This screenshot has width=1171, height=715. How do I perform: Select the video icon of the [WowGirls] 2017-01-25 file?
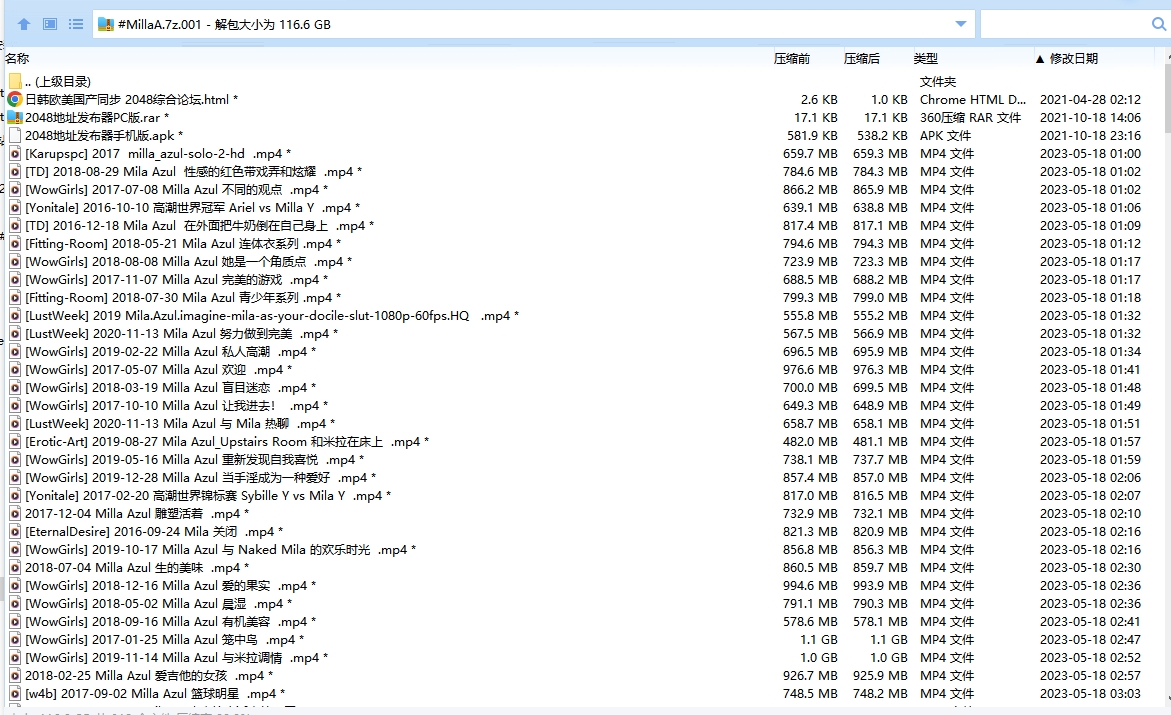pyautogui.click(x=15, y=640)
